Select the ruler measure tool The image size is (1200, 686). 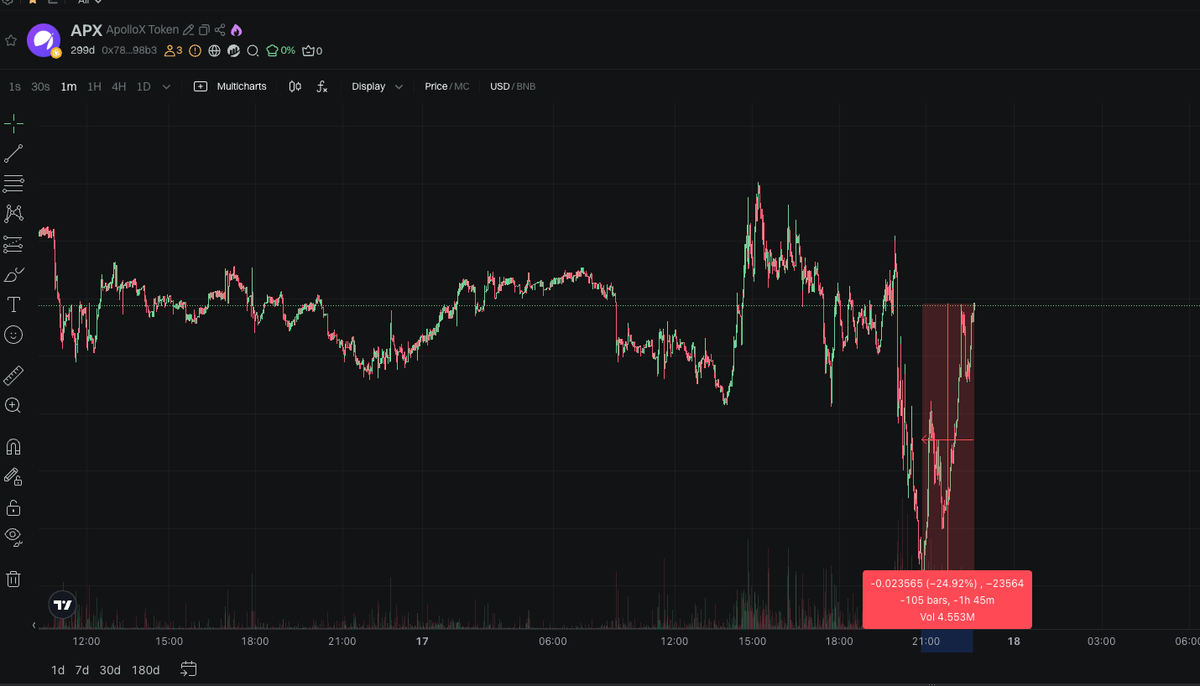[14, 375]
